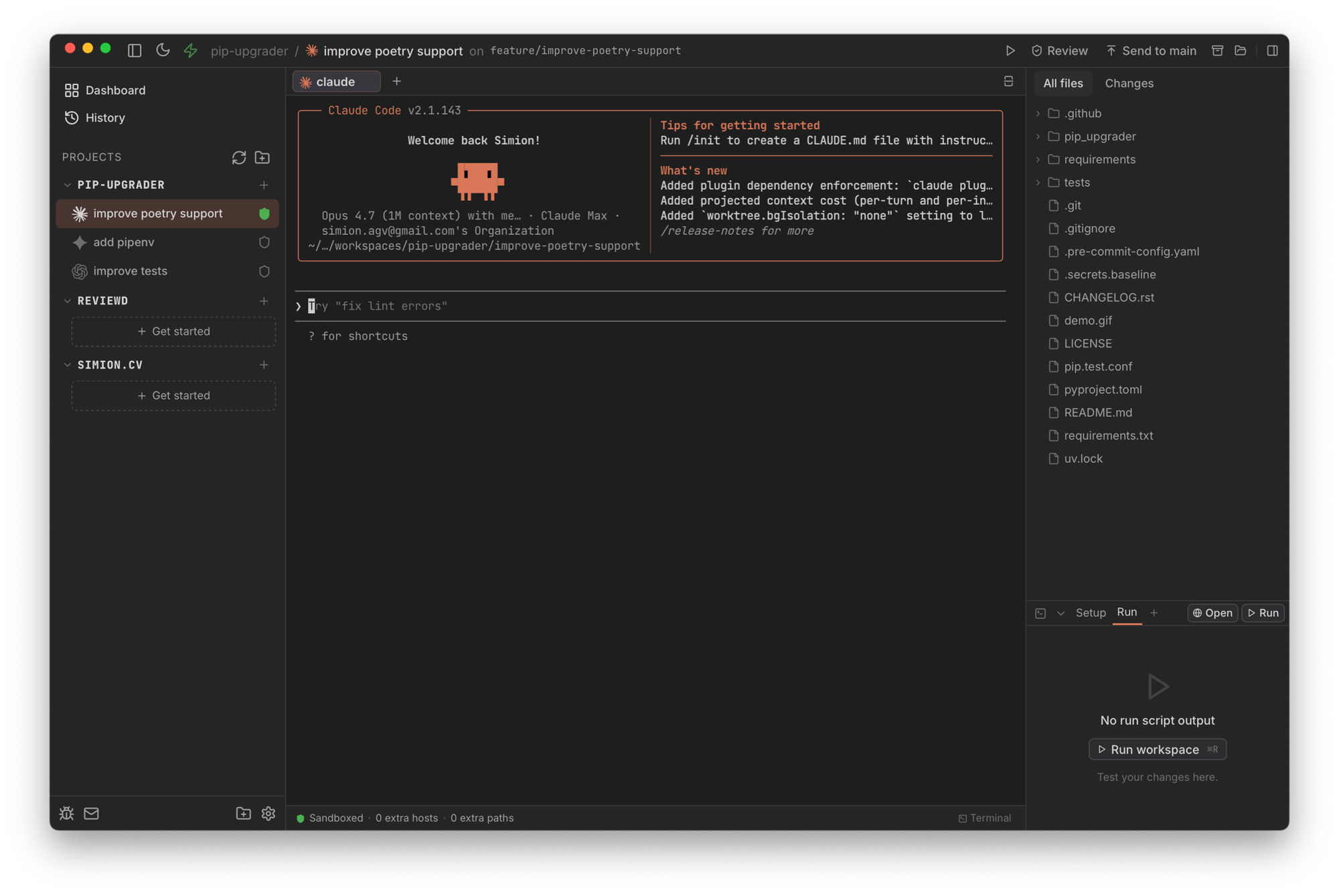The image size is (1339, 896).
Task: Select the claude terminal tab
Action: [336, 82]
